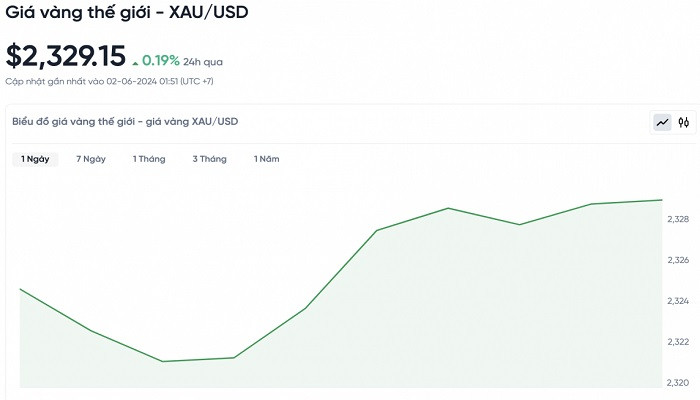The width and height of the screenshot is (700, 400).
Task: Select the 1 Ngày time range tab
Action: [x=35, y=159]
